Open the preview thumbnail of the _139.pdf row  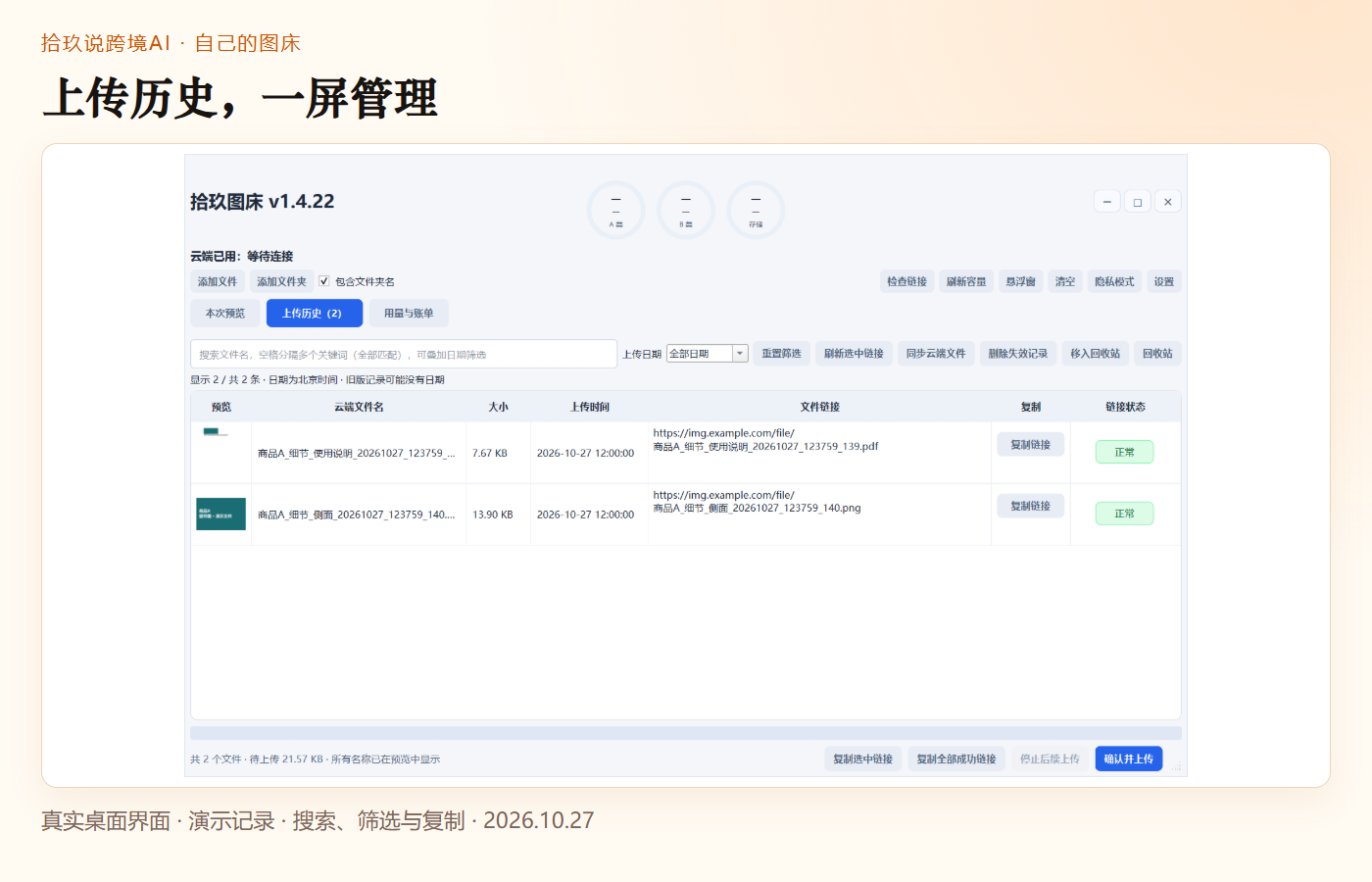(x=216, y=432)
